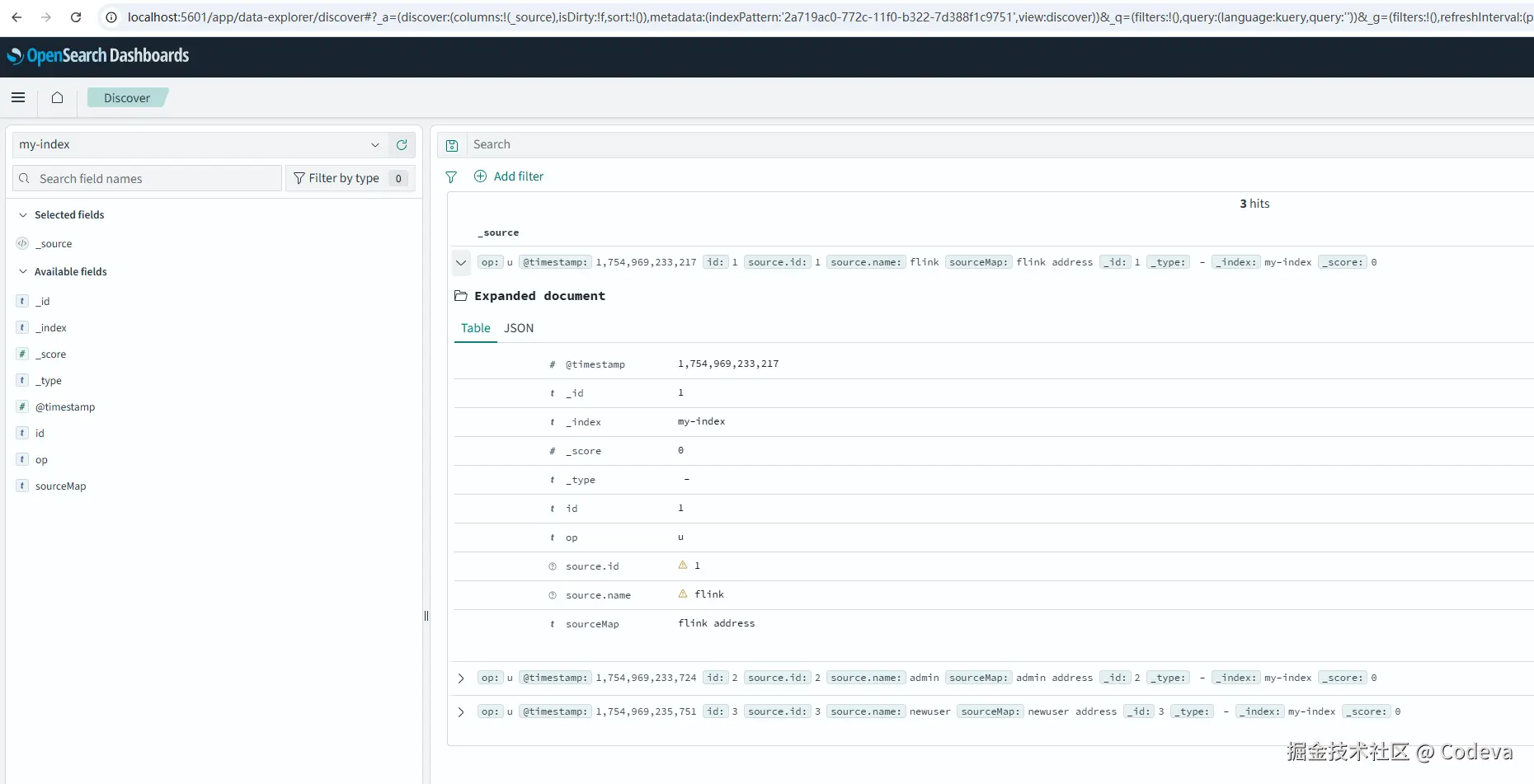Click the _score number type icon in sidebar
Screen dimensions: 1534x784
pos(22,354)
